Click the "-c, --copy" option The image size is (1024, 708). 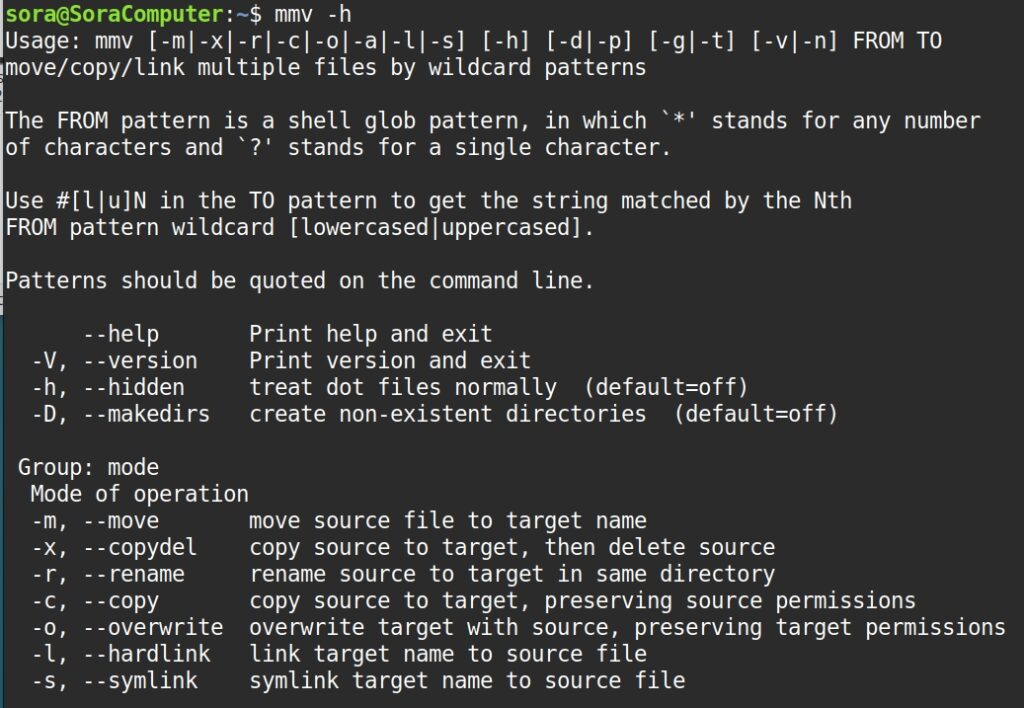95,601
